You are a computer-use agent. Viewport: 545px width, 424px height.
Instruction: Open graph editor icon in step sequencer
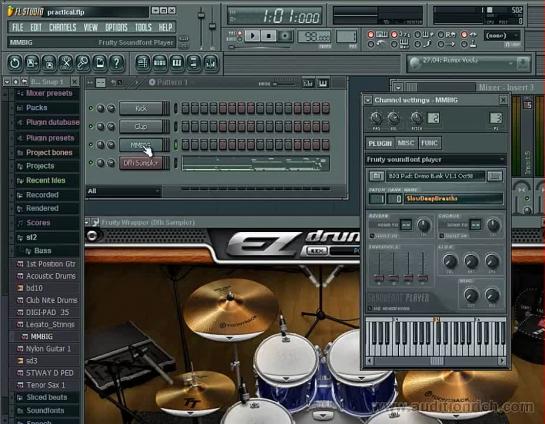coord(308,83)
